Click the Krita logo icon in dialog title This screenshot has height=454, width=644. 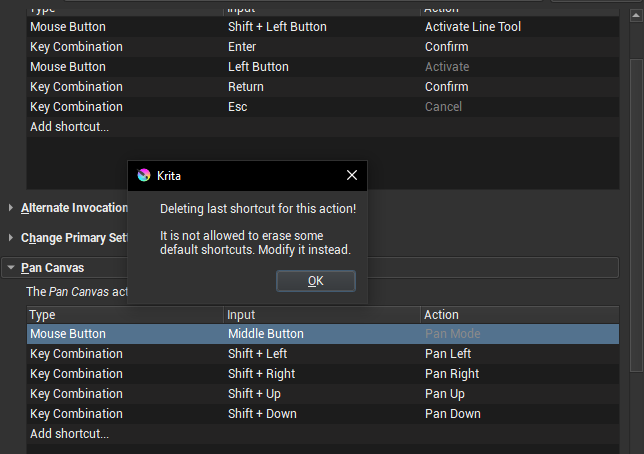(x=144, y=175)
